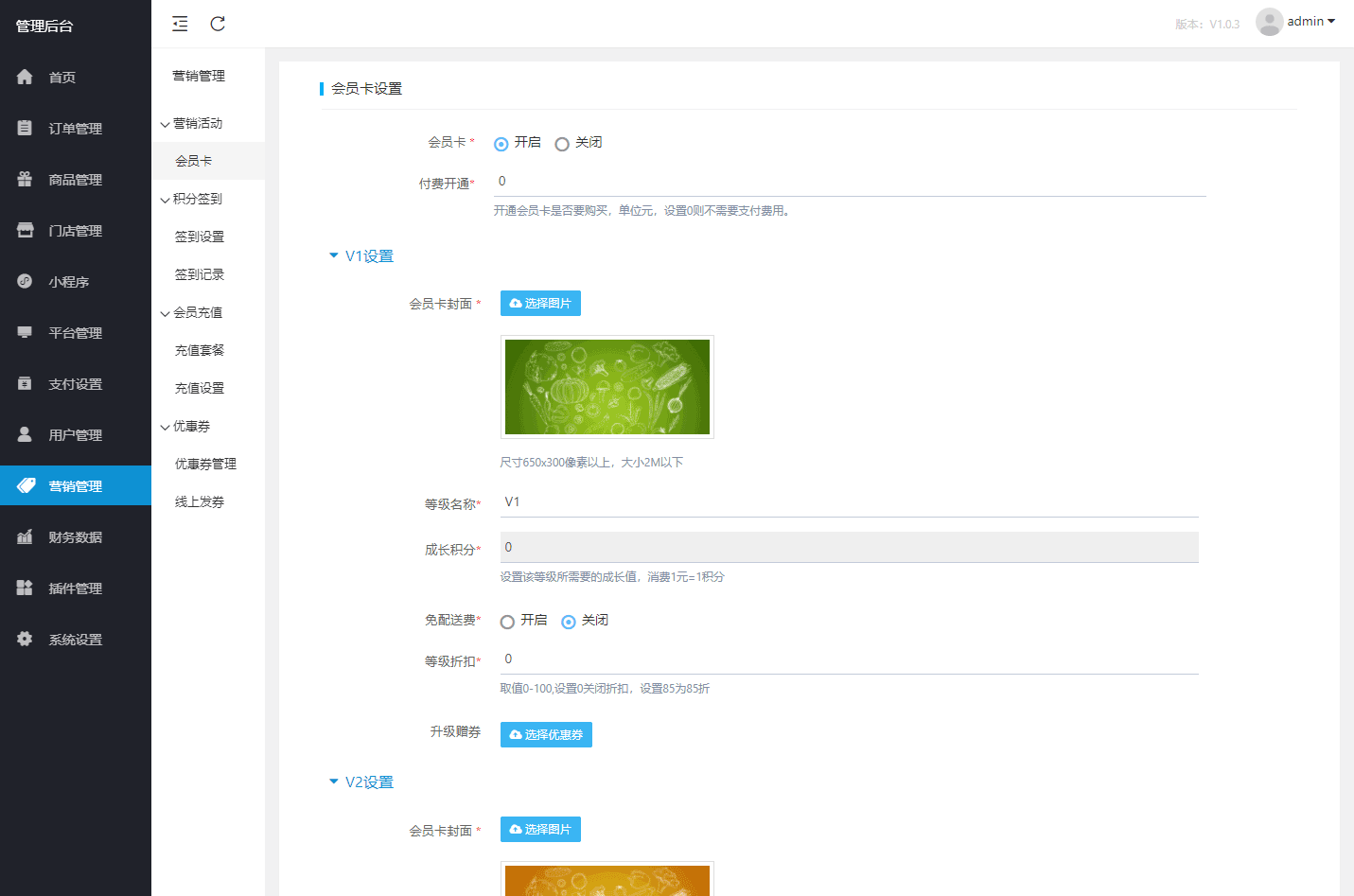Click the 成长积分 input field
Image resolution: width=1354 pixels, height=896 pixels.
(850, 547)
